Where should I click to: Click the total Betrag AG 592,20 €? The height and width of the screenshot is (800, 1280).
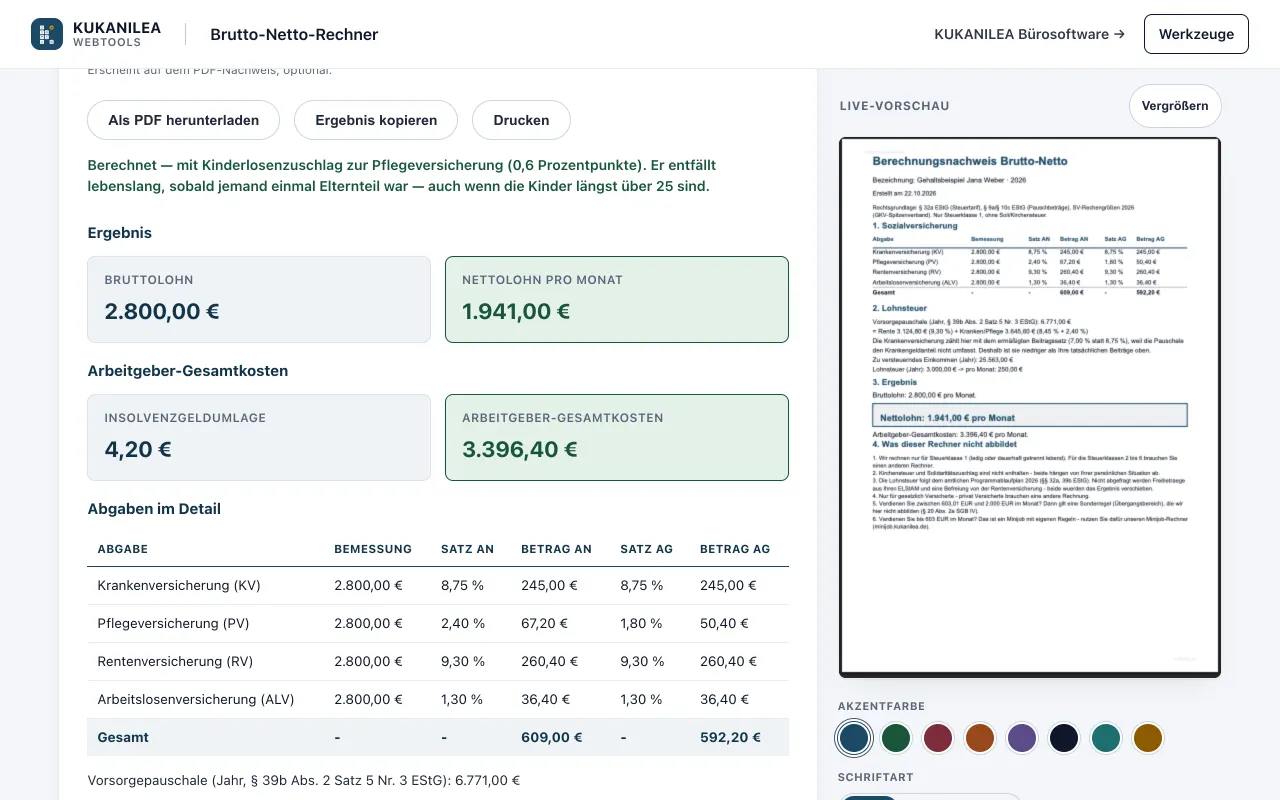(730, 737)
